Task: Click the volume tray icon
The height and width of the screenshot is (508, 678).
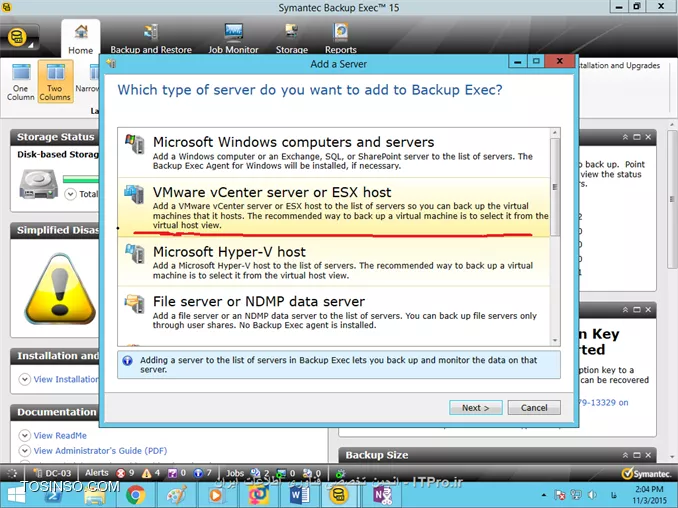Action: click(x=592, y=495)
